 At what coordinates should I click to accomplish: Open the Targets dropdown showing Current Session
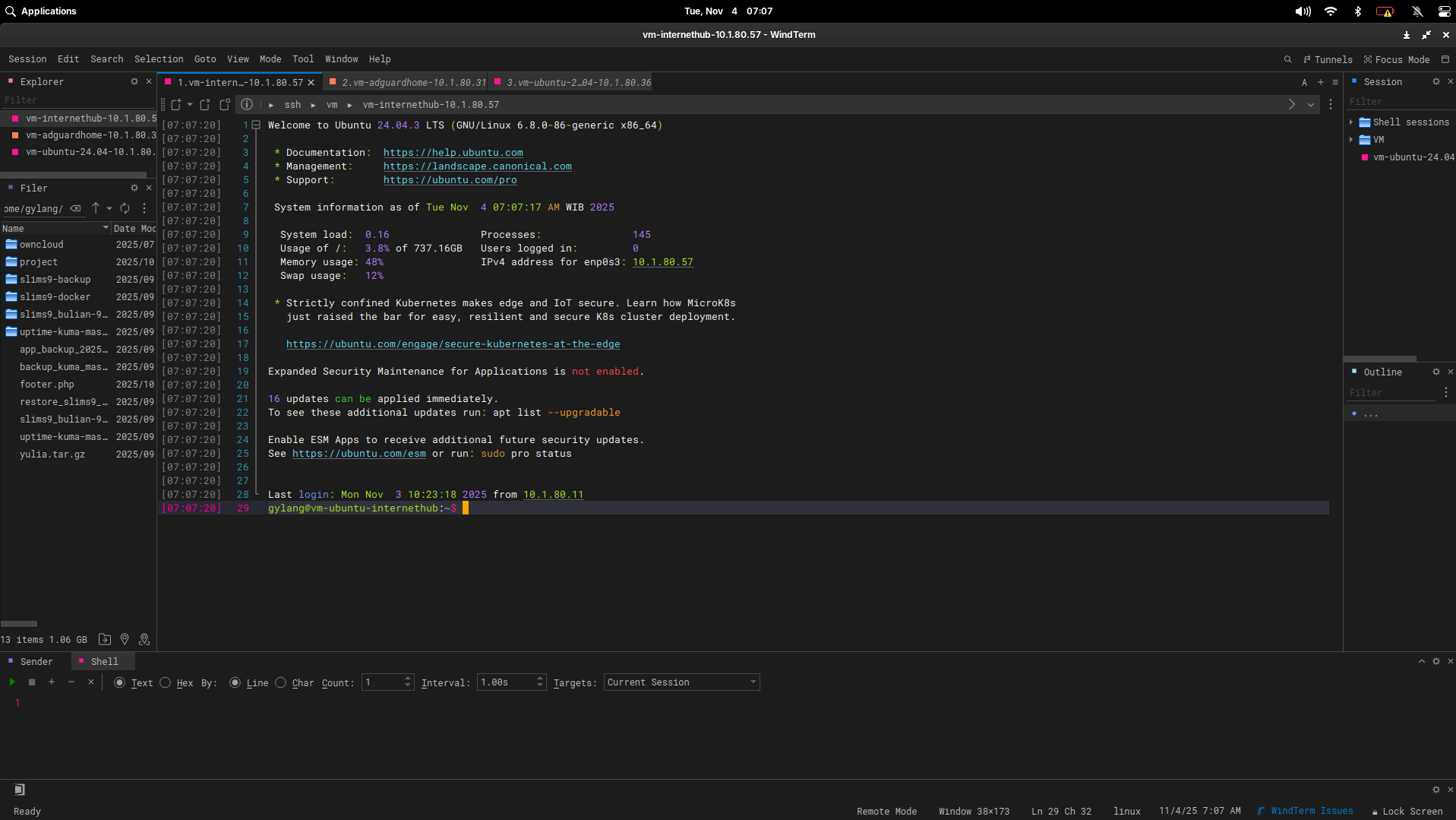point(680,682)
